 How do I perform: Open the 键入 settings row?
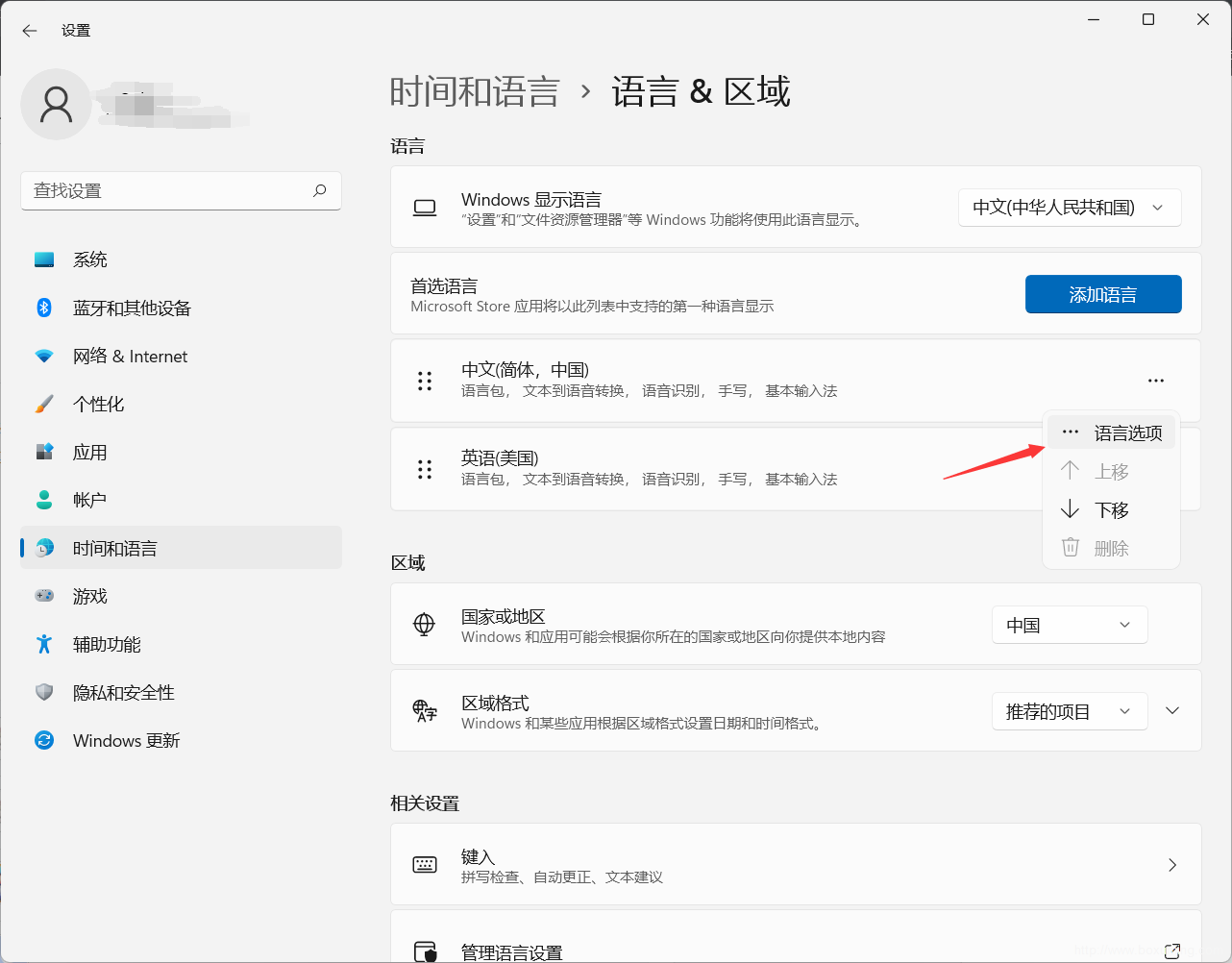pyautogui.click(x=796, y=864)
